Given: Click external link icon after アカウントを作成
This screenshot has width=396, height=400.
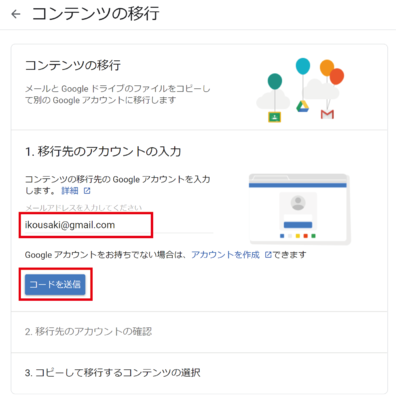Looking at the screenshot, I should [x=268, y=255].
